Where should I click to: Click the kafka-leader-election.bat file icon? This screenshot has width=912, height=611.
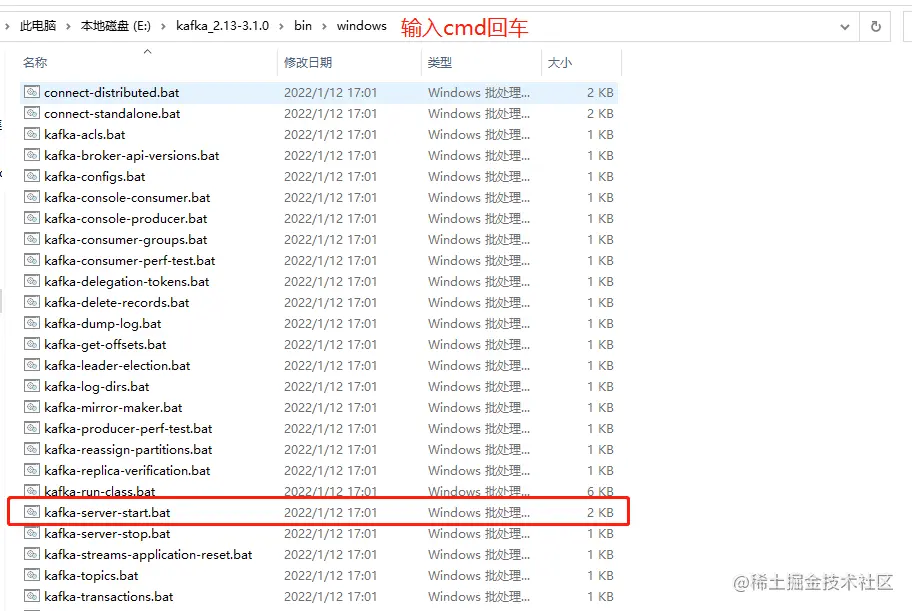32,364
